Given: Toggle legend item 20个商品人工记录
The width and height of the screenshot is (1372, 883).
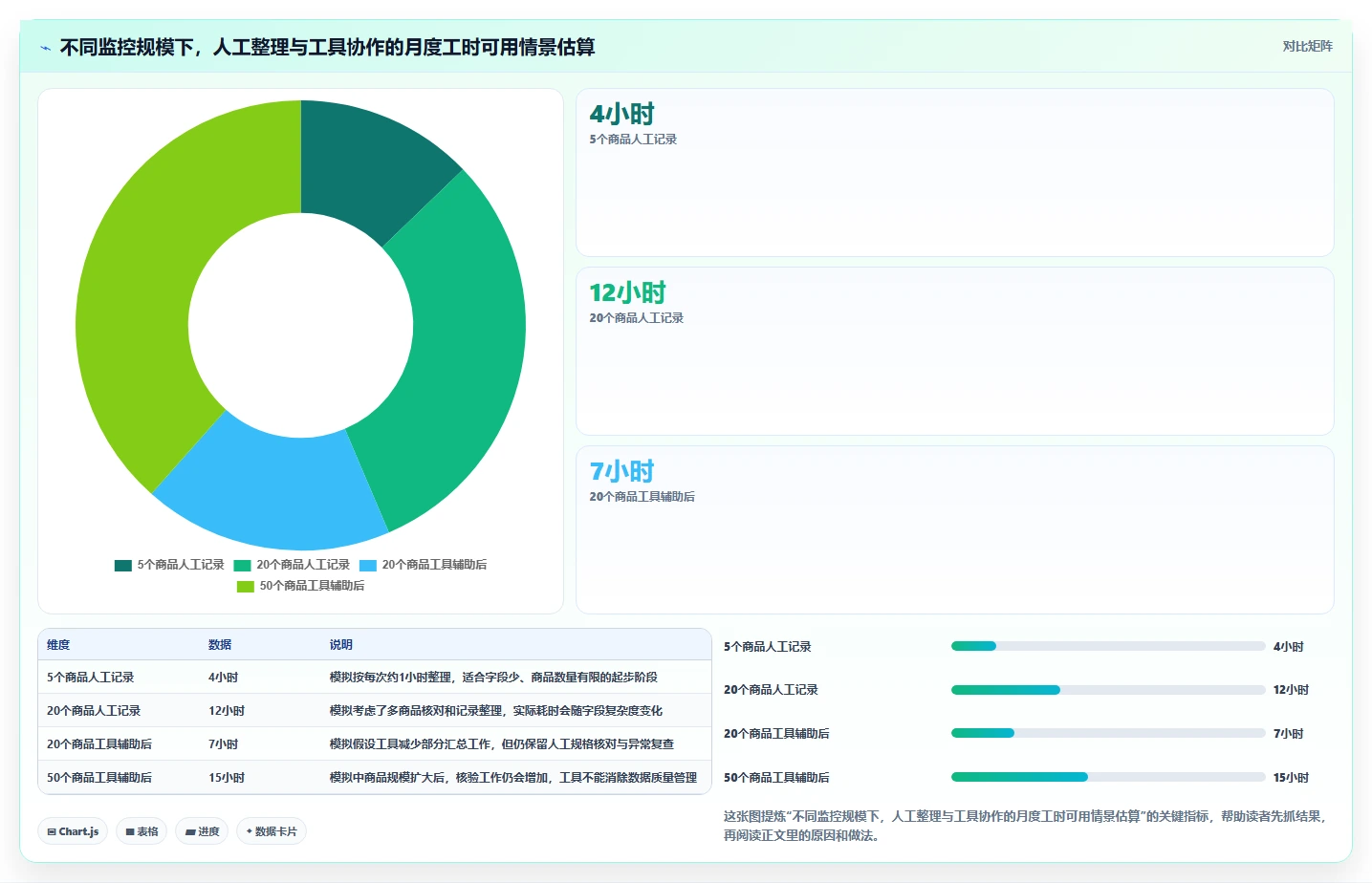Looking at the screenshot, I should (x=292, y=565).
